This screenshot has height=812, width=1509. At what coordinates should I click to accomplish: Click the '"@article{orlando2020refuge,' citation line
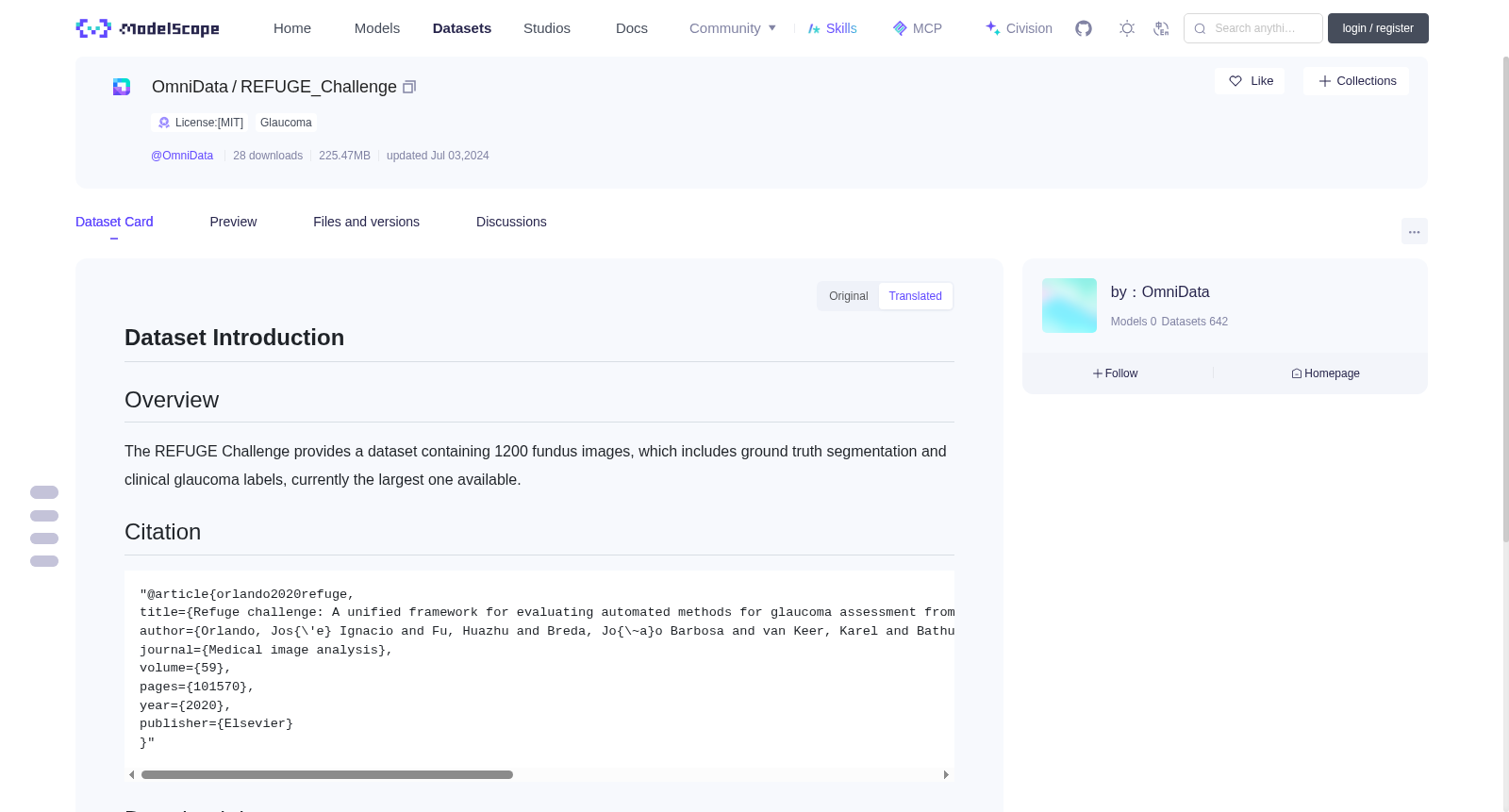tap(247, 594)
